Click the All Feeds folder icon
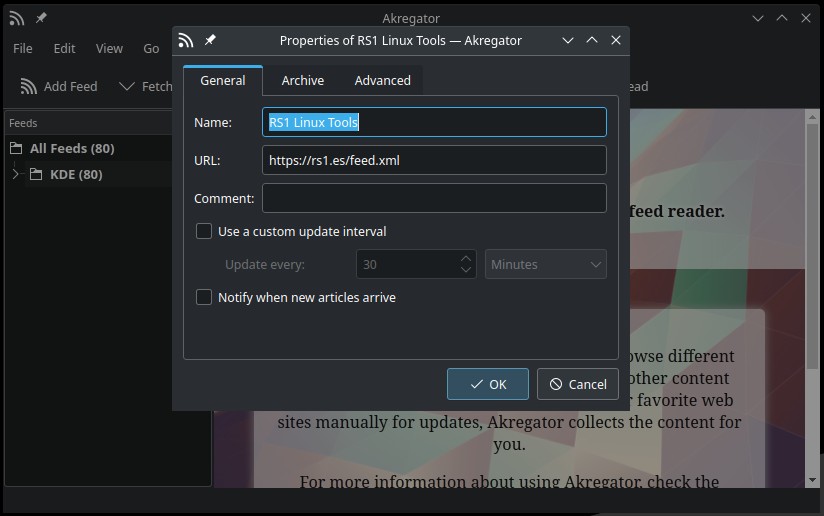The height and width of the screenshot is (516, 824). 16,148
